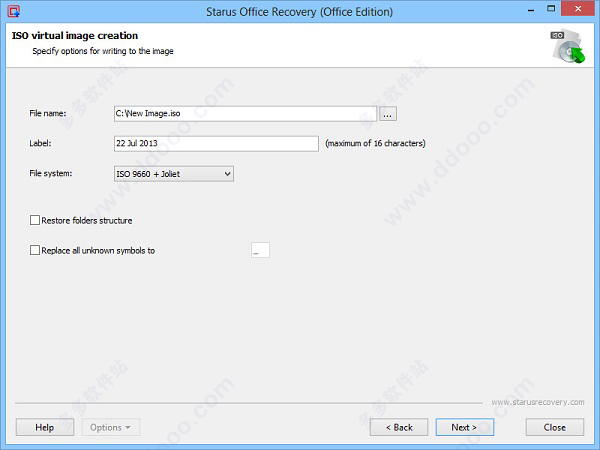Click the replacement symbol input box
The width and height of the screenshot is (600, 450).
click(x=260, y=250)
